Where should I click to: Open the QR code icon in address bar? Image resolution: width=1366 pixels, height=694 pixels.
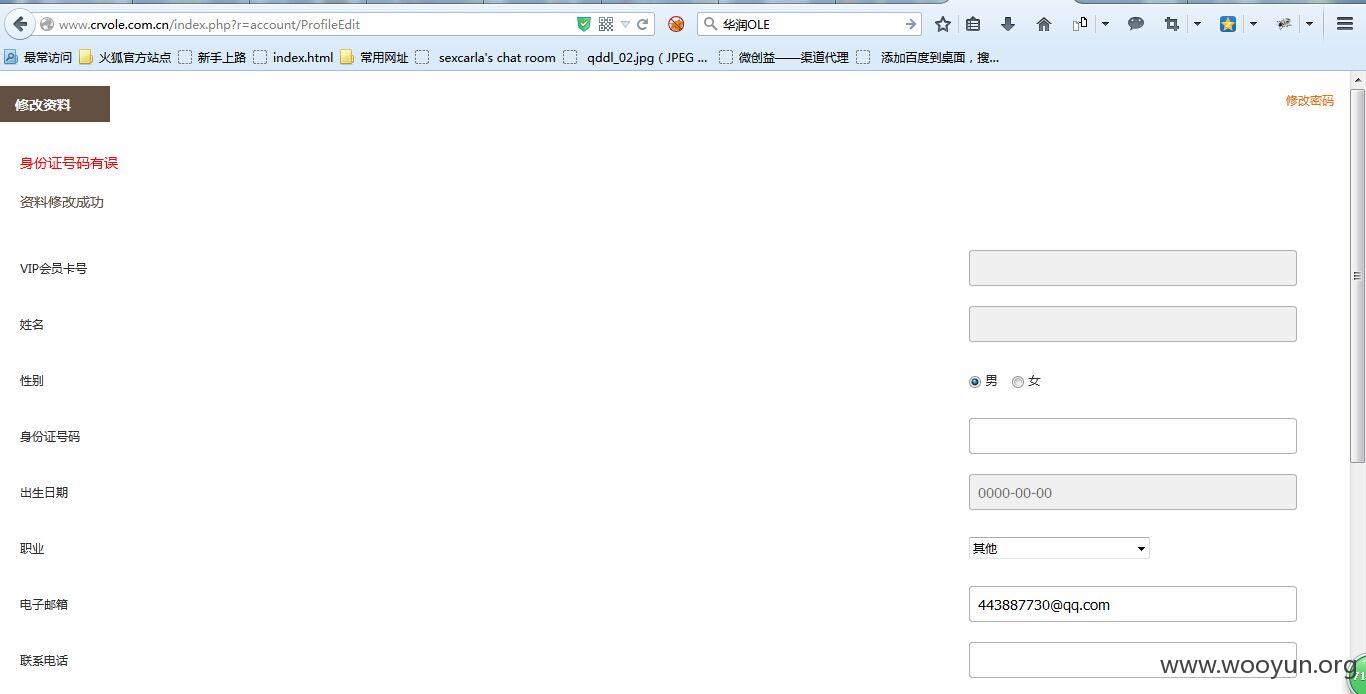click(x=606, y=24)
